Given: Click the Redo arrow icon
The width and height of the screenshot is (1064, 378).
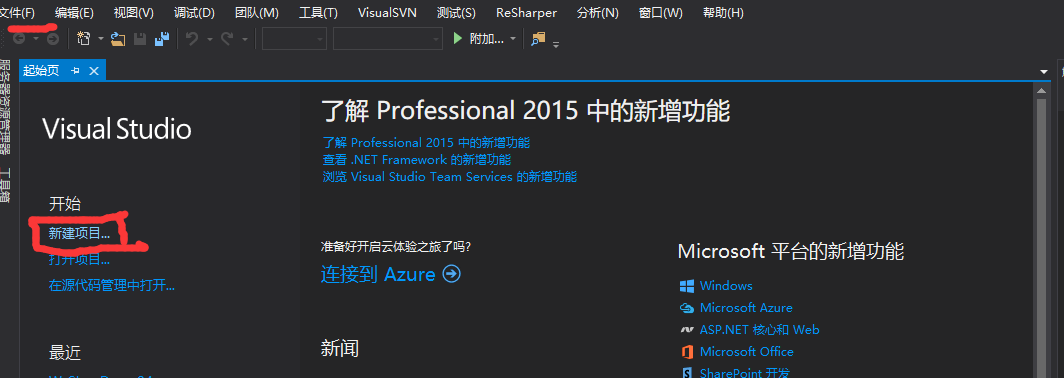Looking at the screenshot, I should (228, 39).
